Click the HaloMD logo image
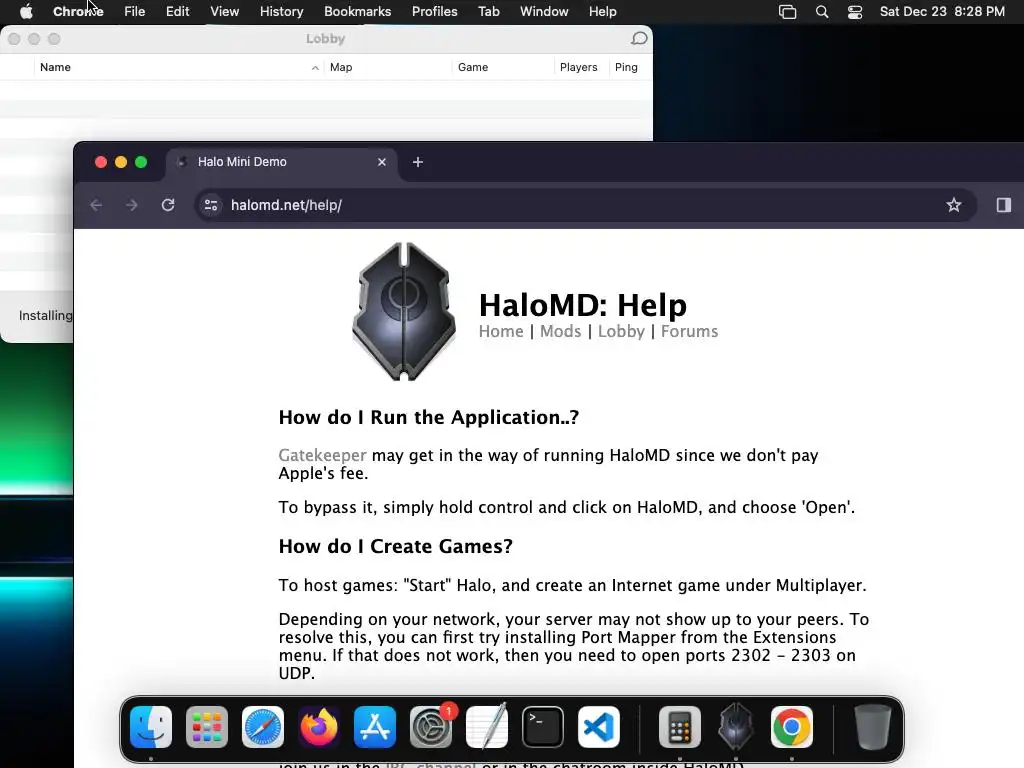Image resolution: width=1024 pixels, height=768 pixels. pyautogui.click(x=404, y=312)
